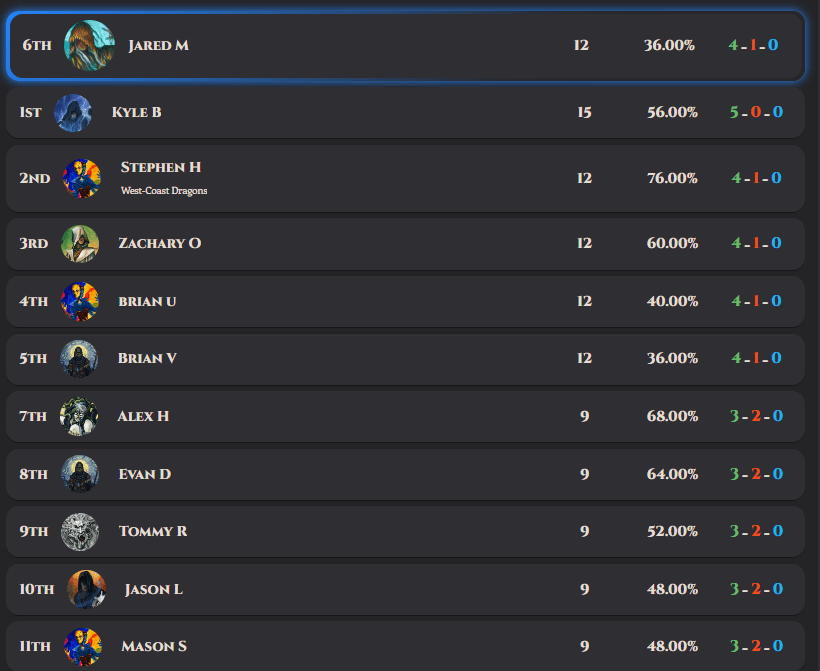The height and width of the screenshot is (671, 820).
Task: Click Alex H's avatar icon
Action: coord(79,416)
